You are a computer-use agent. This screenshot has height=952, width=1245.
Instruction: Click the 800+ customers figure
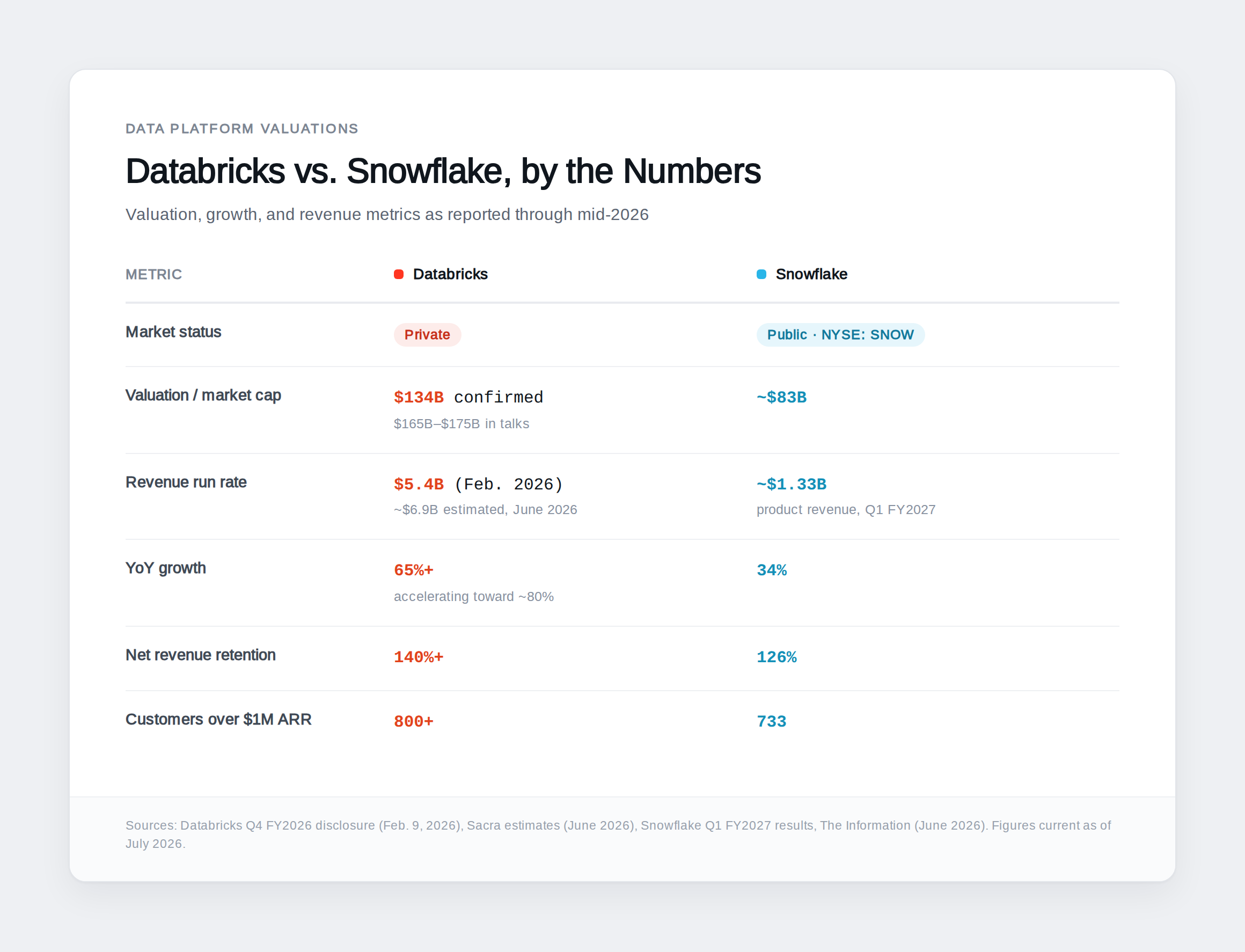pos(413,721)
